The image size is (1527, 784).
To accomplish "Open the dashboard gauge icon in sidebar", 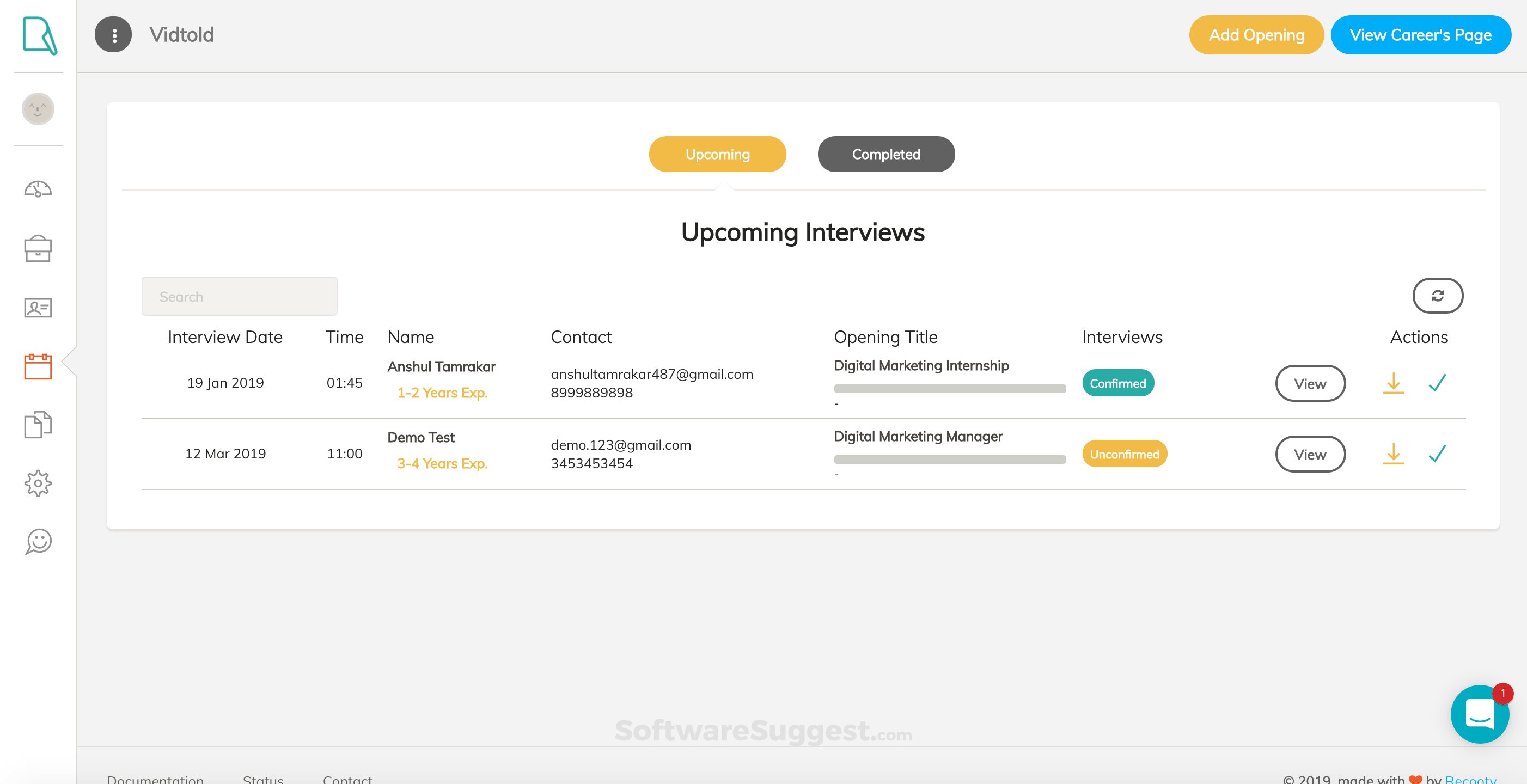I will [x=38, y=189].
